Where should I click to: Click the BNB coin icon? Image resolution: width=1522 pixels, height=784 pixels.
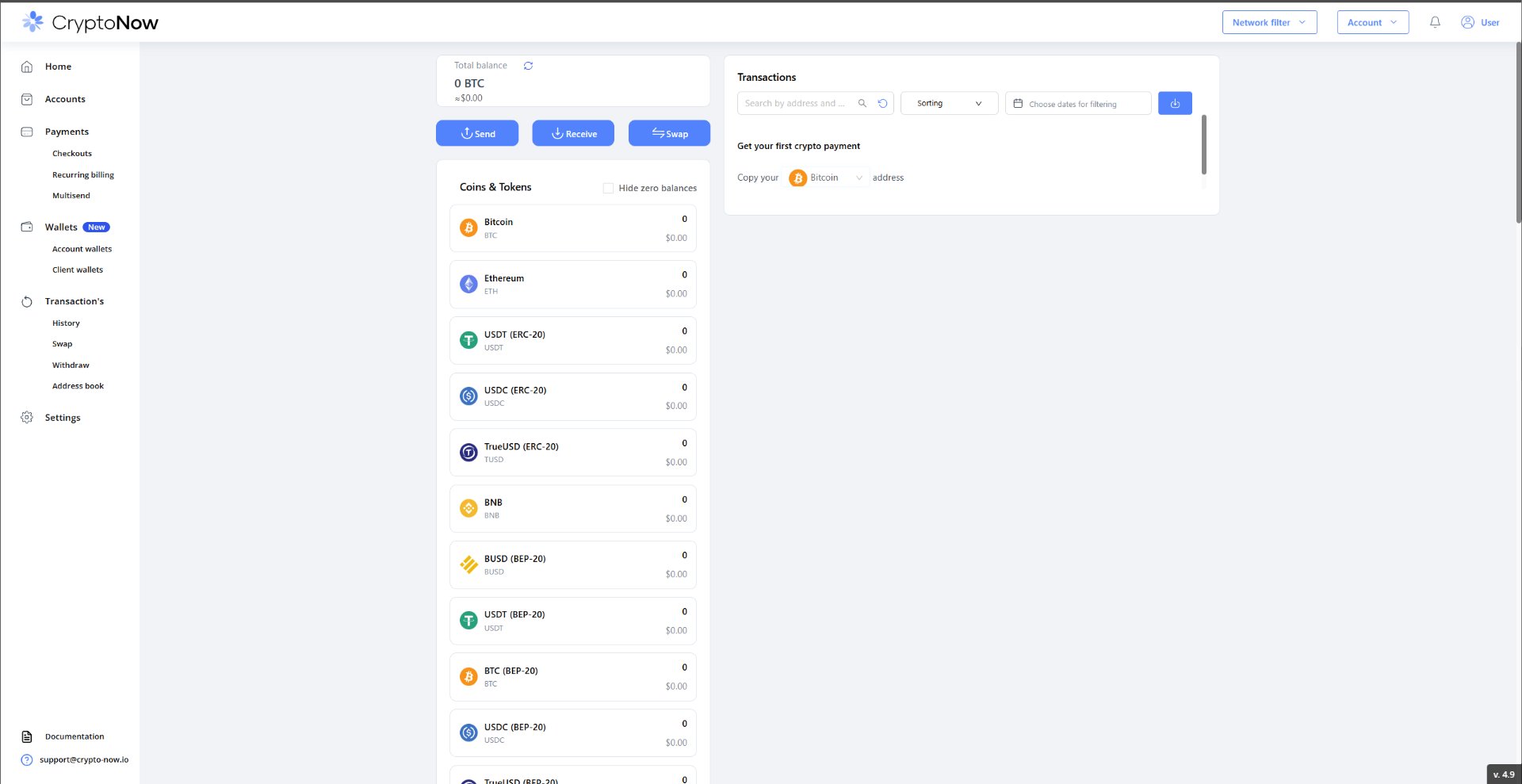coord(468,508)
